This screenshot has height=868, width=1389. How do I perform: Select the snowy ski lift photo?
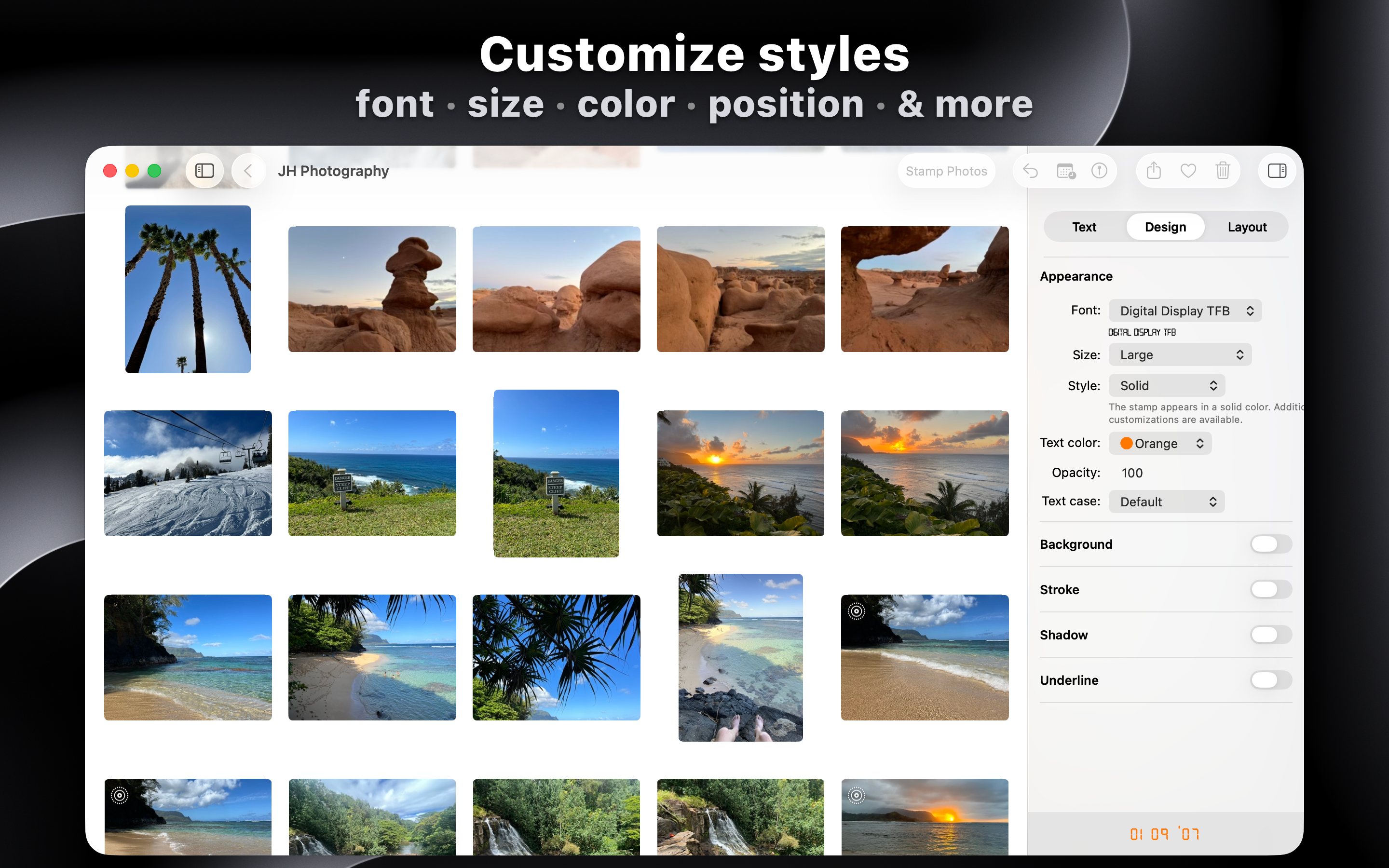pyautogui.click(x=188, y=473)
